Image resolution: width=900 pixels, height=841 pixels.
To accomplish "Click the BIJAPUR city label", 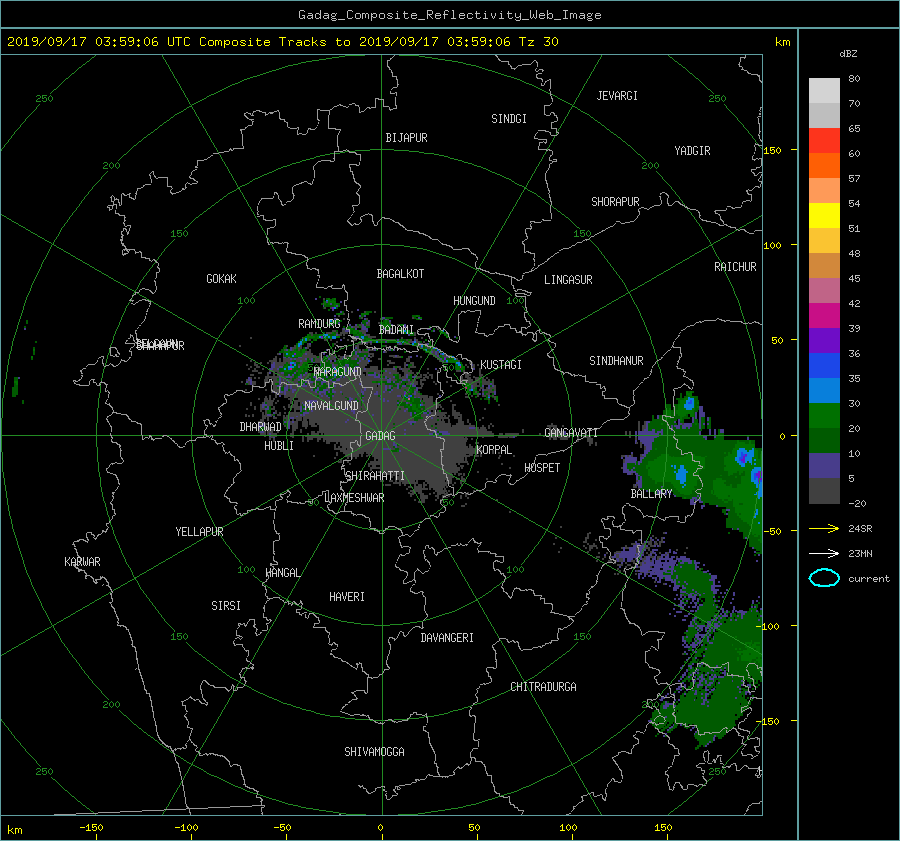I will click(x=406, y=138).
